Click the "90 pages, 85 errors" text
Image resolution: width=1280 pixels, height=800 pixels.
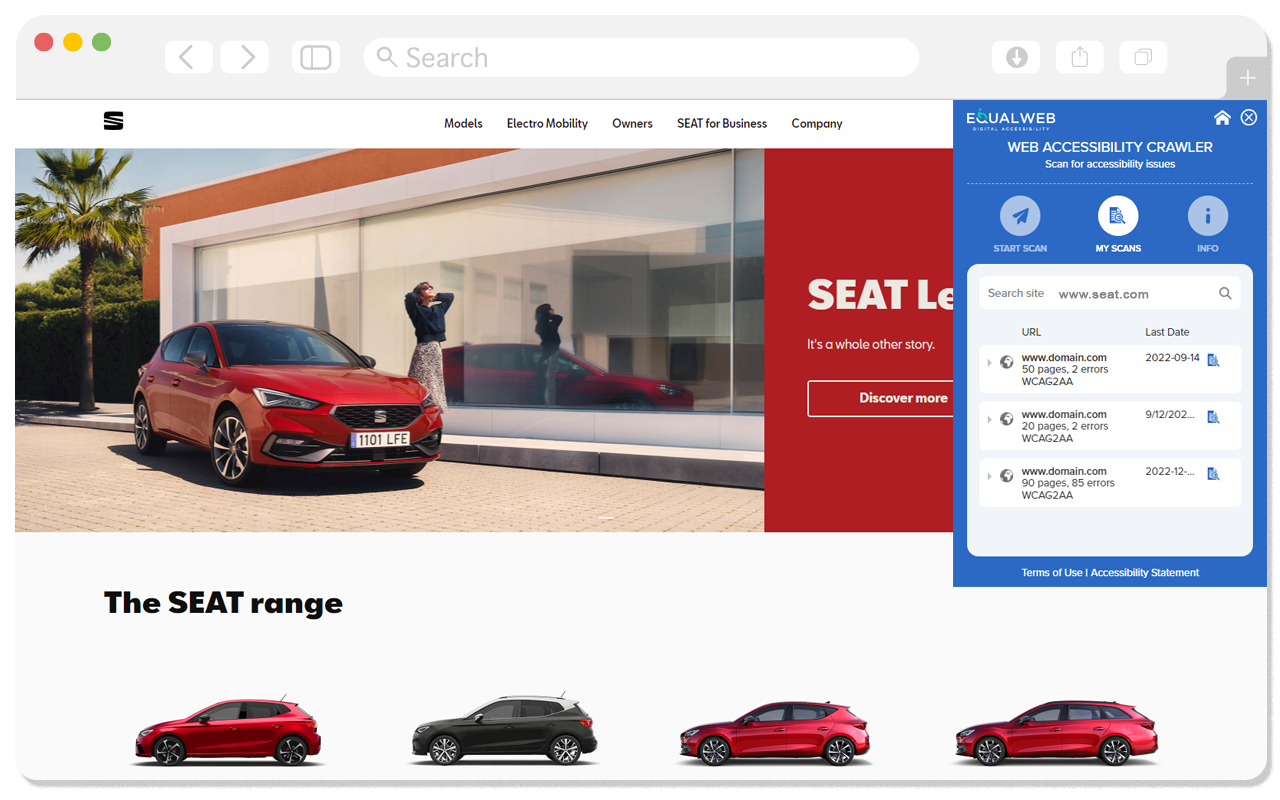pos(1068,483)
